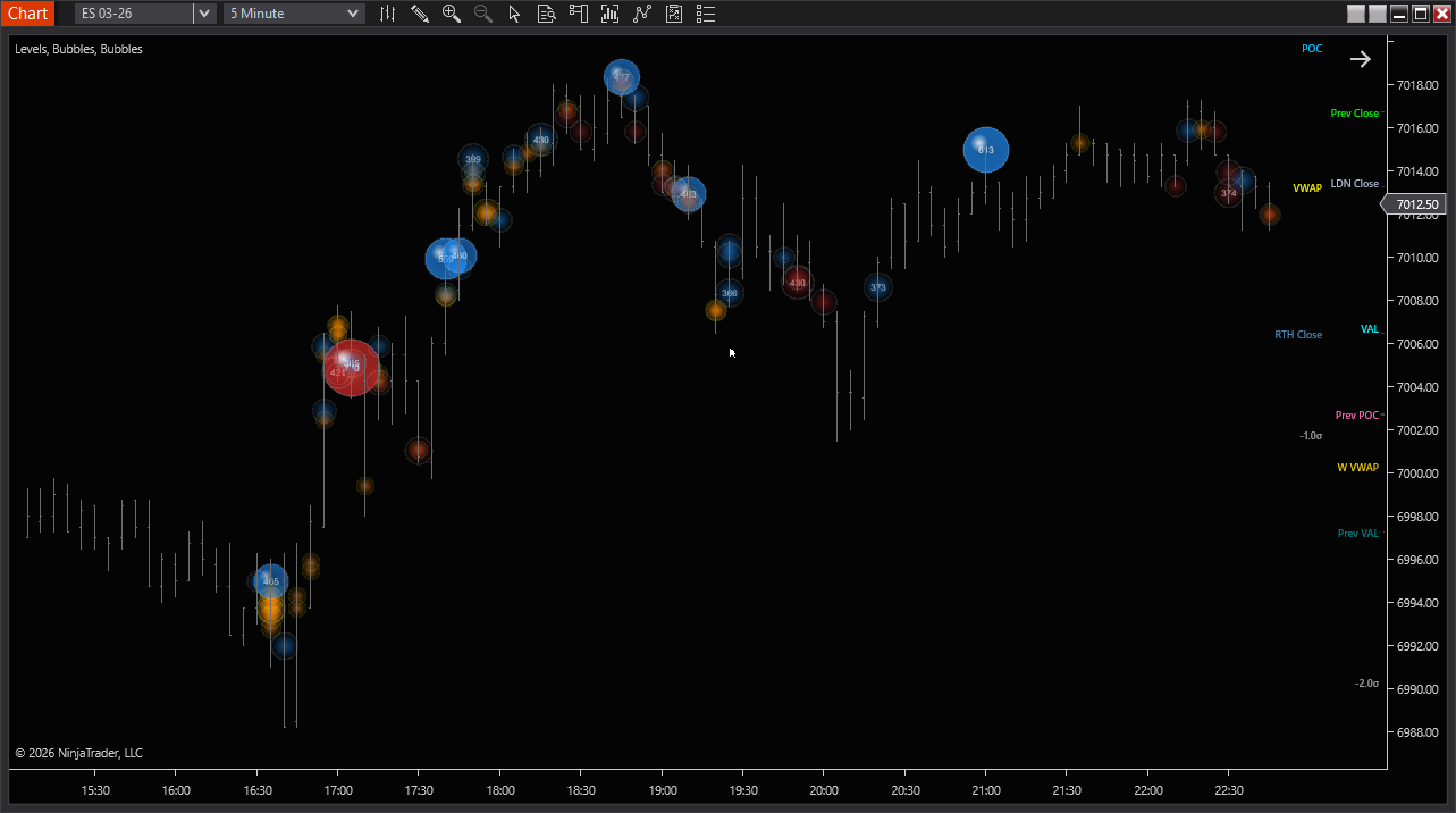
Task: Click the orange W VWAP label
Action: click(1358, 467)
